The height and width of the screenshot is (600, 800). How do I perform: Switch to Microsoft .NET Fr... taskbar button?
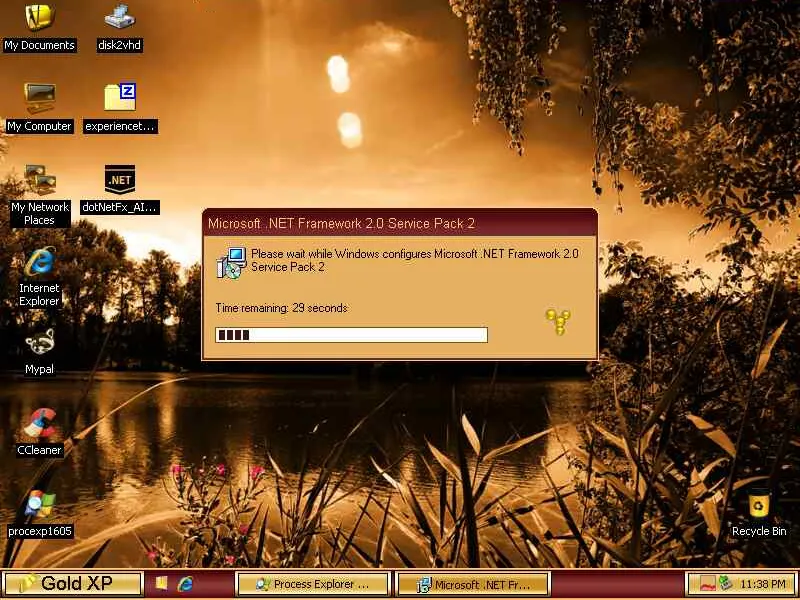(x=473, y=584)
